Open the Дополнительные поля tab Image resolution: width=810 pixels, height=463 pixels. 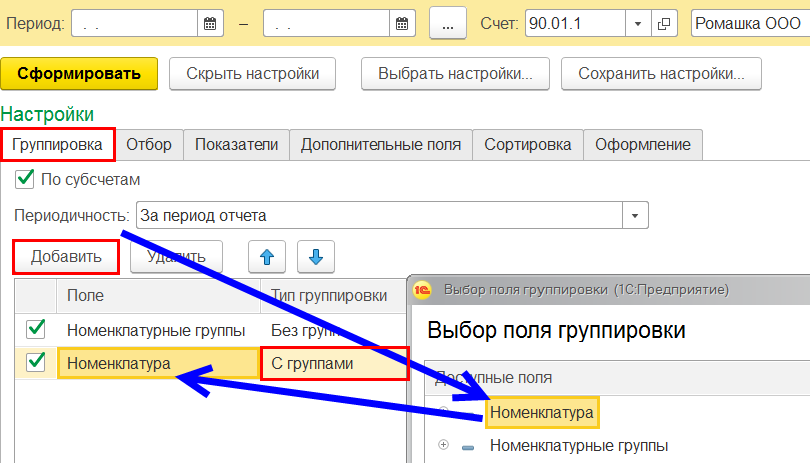(x=380, y=144)
